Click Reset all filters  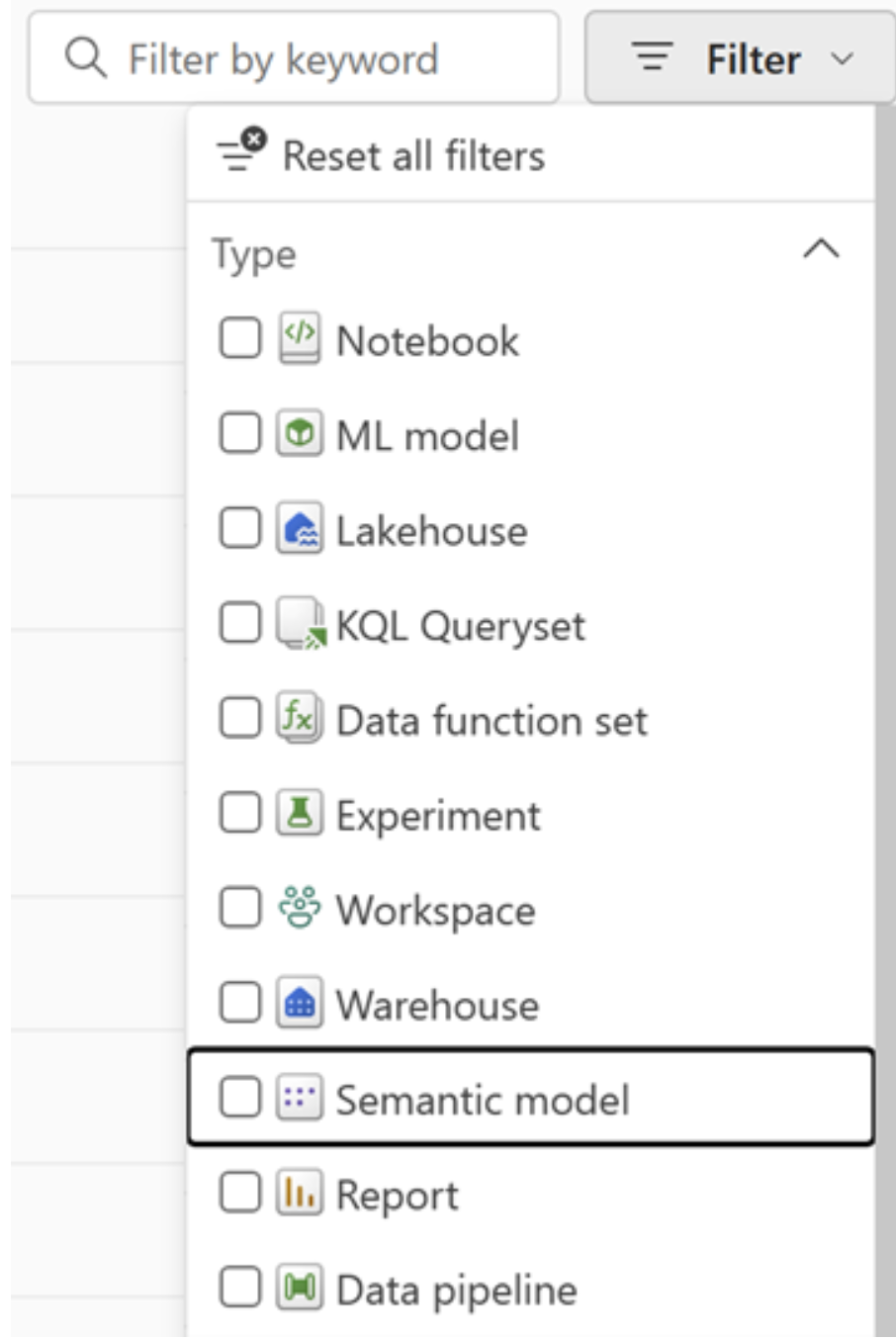tap(412, 155)
